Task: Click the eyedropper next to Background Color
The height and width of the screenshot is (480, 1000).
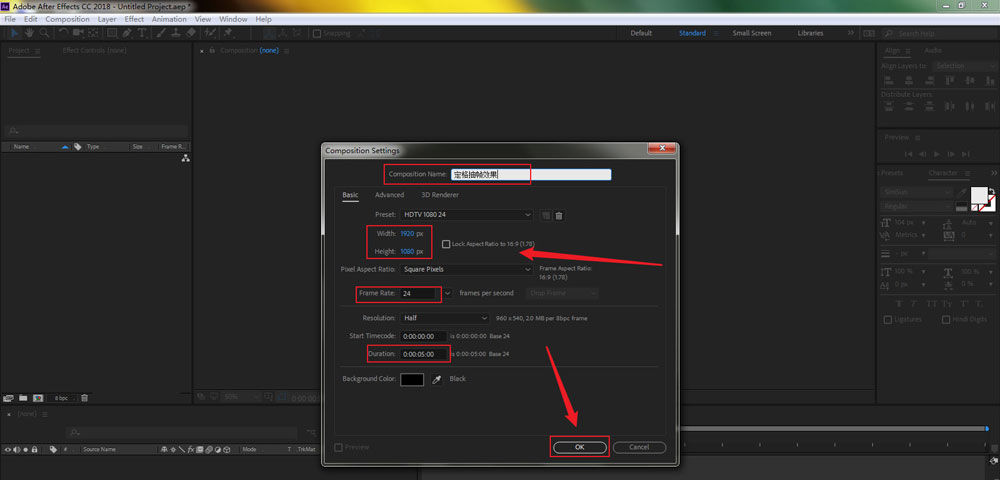Action: 436,379
